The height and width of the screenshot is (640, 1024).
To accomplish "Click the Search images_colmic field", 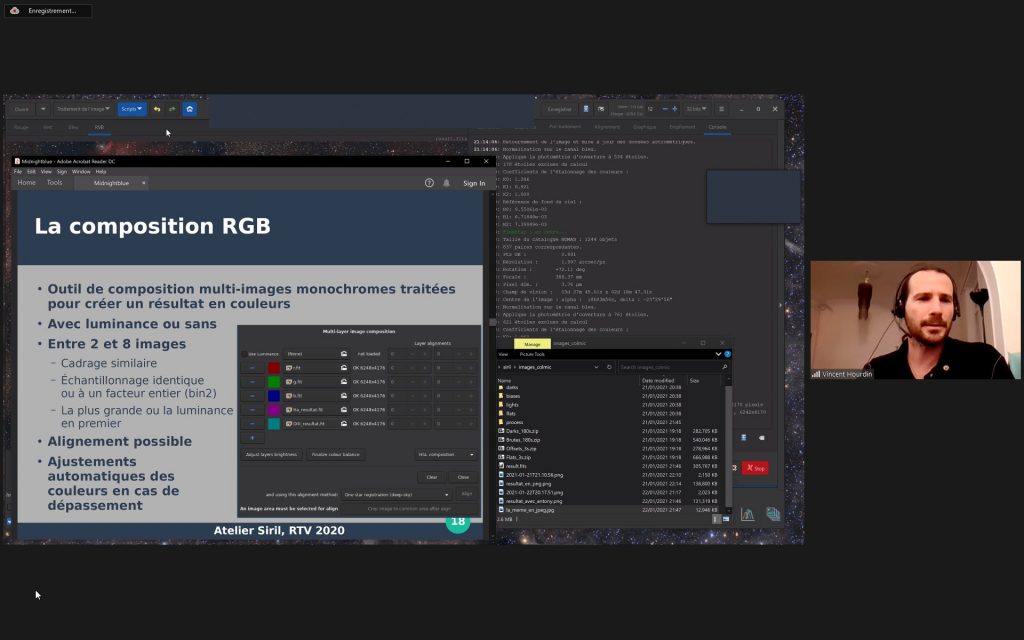I will point(673,368).
